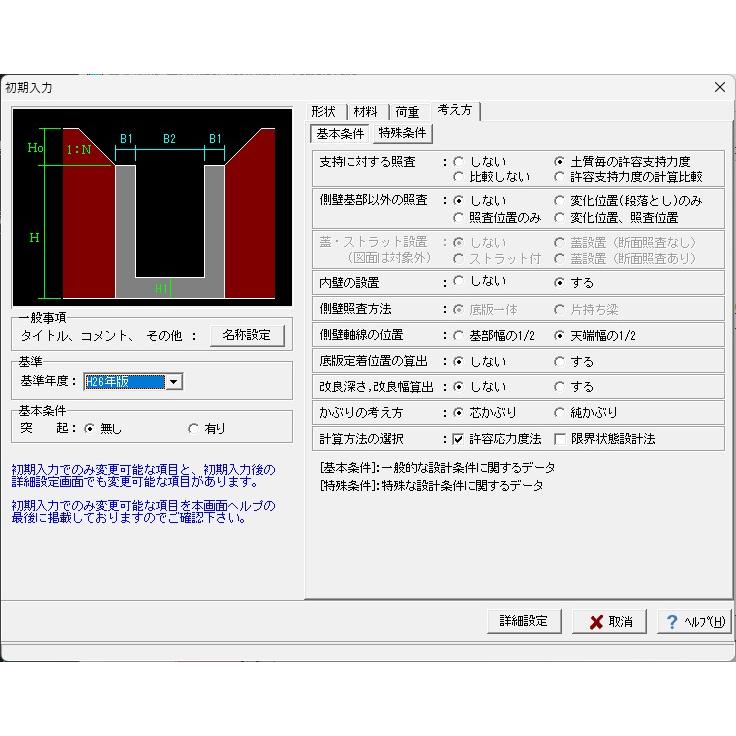Switch to the 特殊条件 sub-tab
Viewport: 736px width, 736px height.
pyautogui.click(x=402, y=133)
